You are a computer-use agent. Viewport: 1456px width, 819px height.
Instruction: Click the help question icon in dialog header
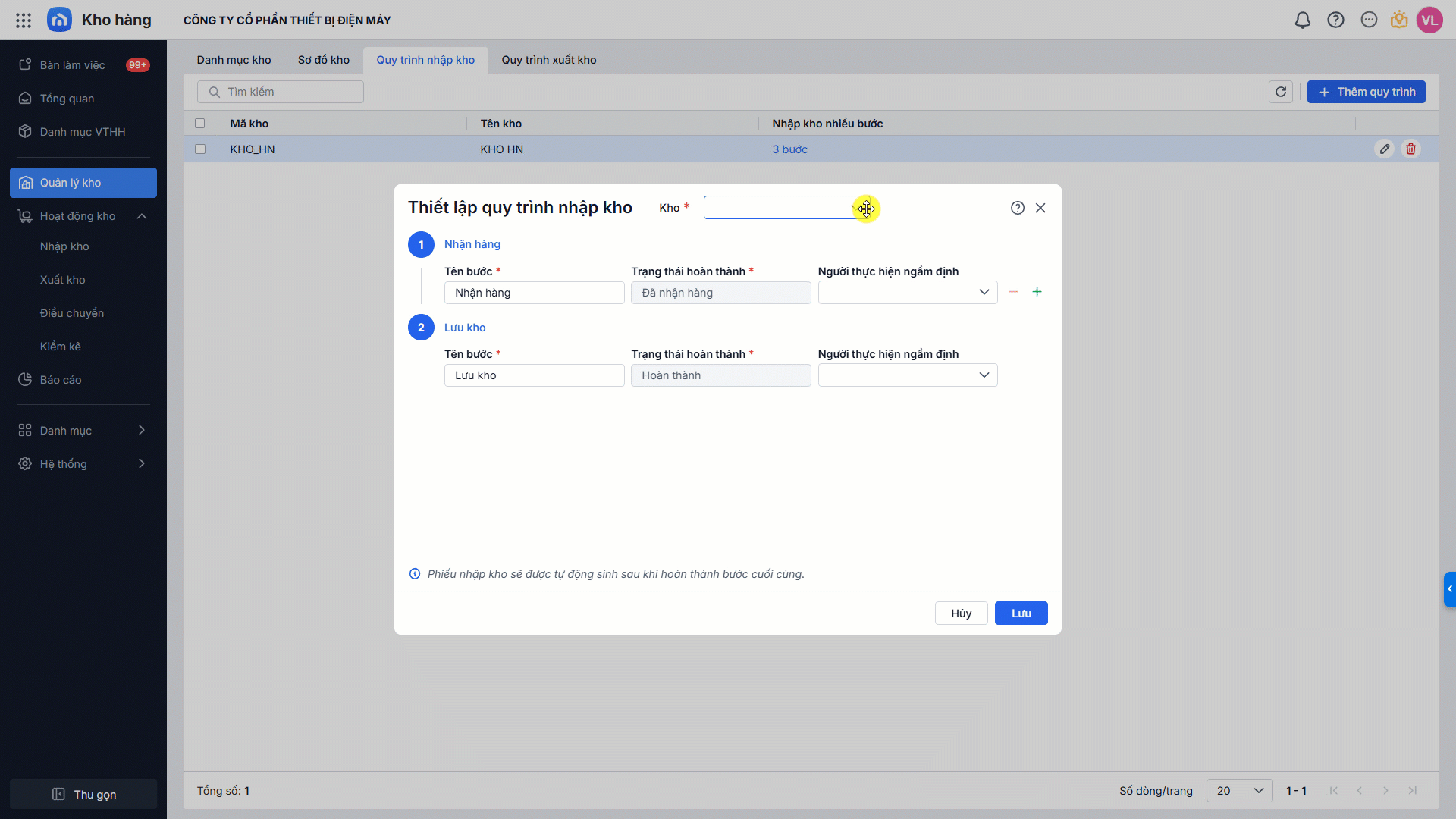coord(1018,208)
